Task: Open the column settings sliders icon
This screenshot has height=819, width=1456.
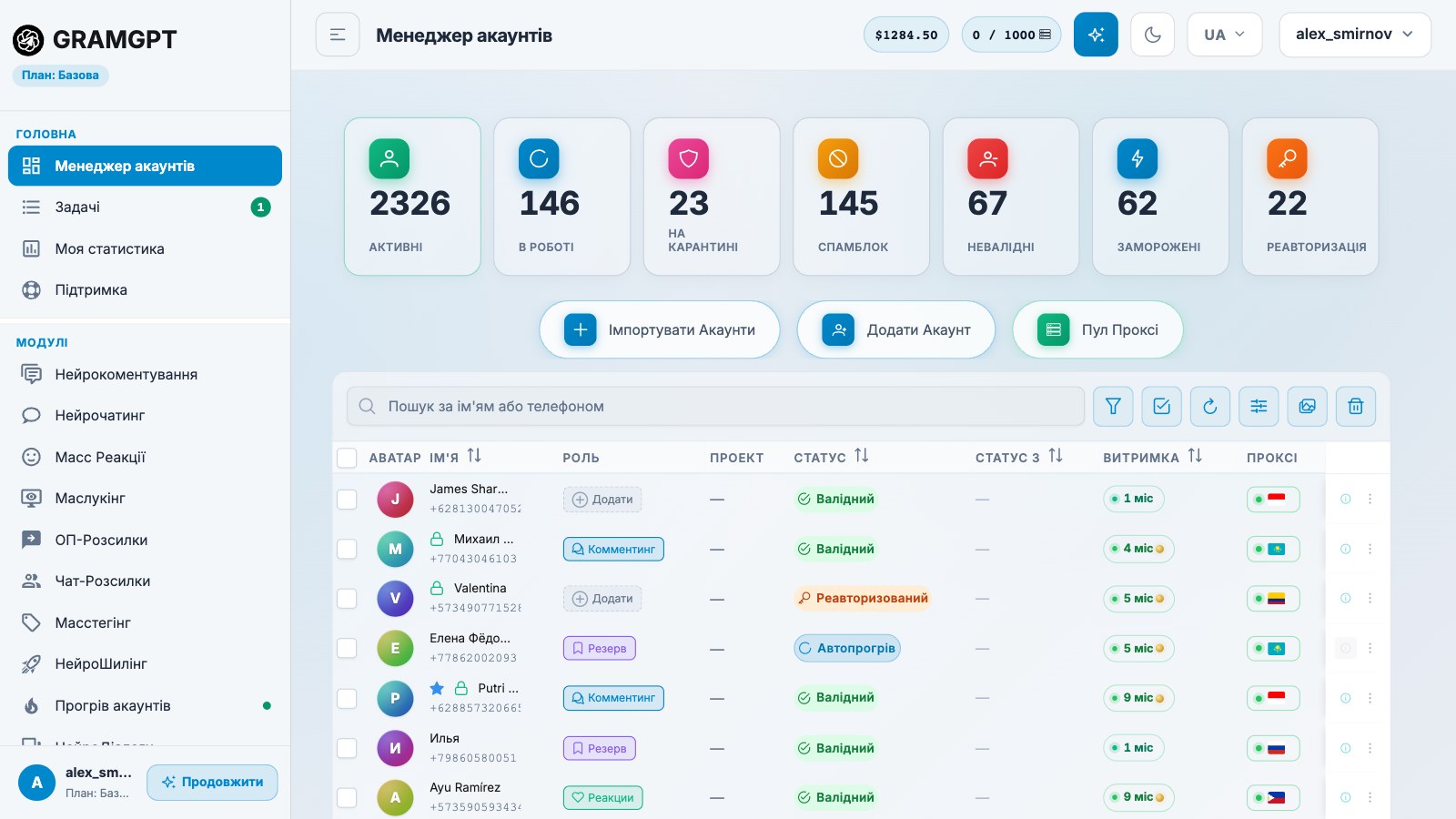Action: coord(1259,406)
